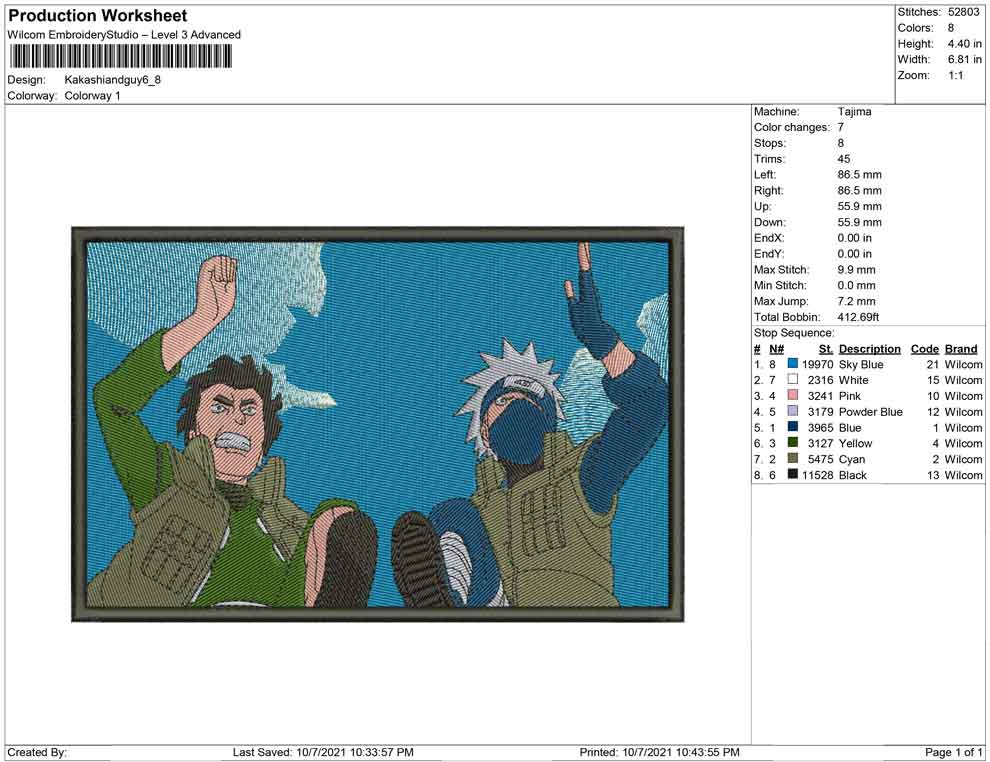Click the EndX value '0.00 in'
Image resolution: width=990 pixels, height=762 pixels.
point(854,238)
